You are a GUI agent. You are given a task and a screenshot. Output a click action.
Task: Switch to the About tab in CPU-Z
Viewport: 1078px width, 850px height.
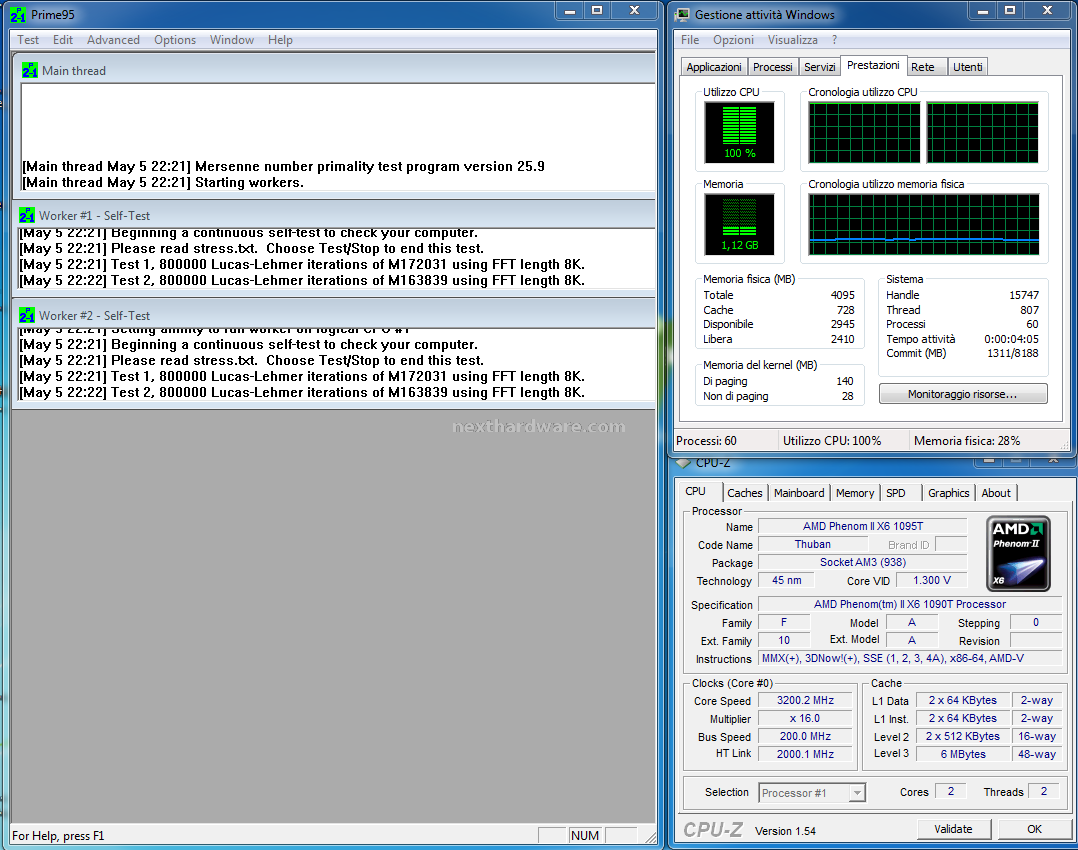pos(996,493)
